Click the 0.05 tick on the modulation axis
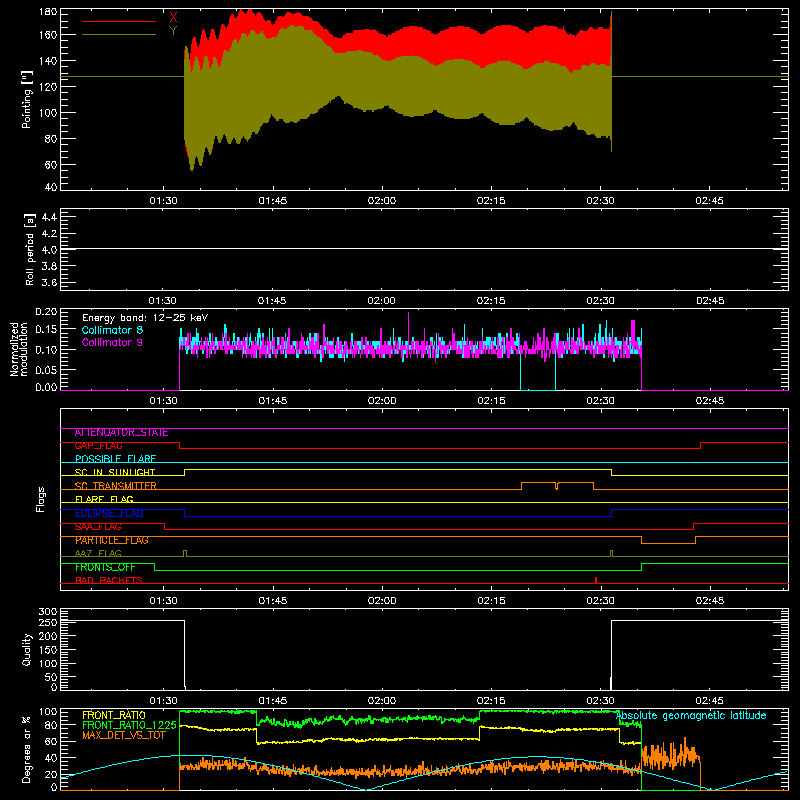800x800 pixels. pos(46,370)
